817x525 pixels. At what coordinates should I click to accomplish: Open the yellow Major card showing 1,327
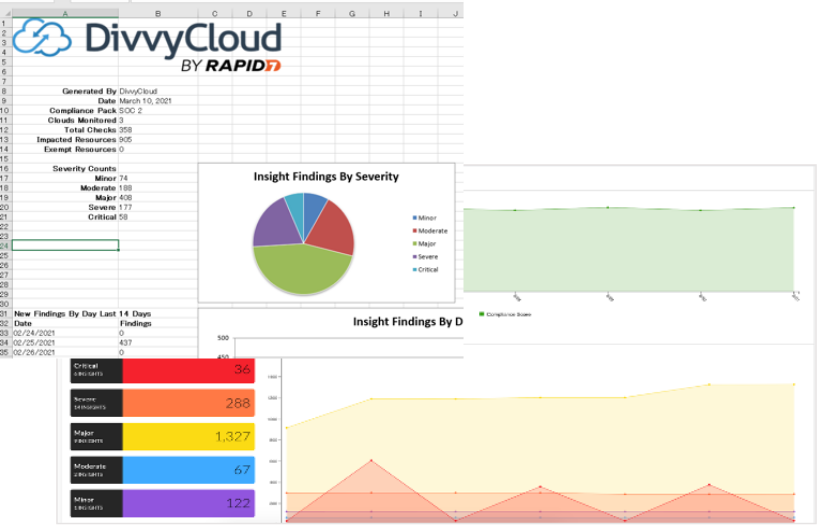coord(163,436)
